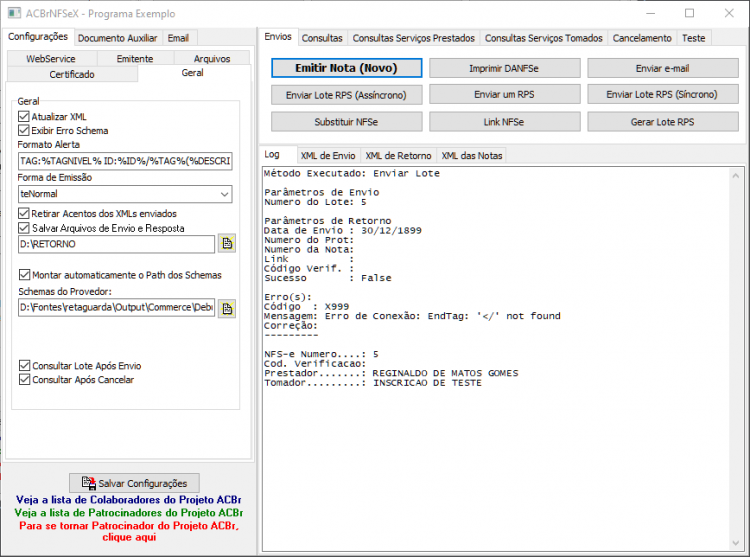Select Emitente sub-tab
Screen dimensions: 750x557
coord(135,59)
